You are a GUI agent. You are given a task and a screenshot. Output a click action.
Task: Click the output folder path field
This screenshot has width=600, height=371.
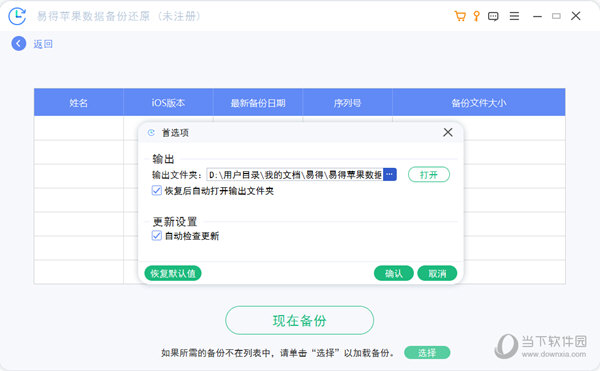pos(295,174)
